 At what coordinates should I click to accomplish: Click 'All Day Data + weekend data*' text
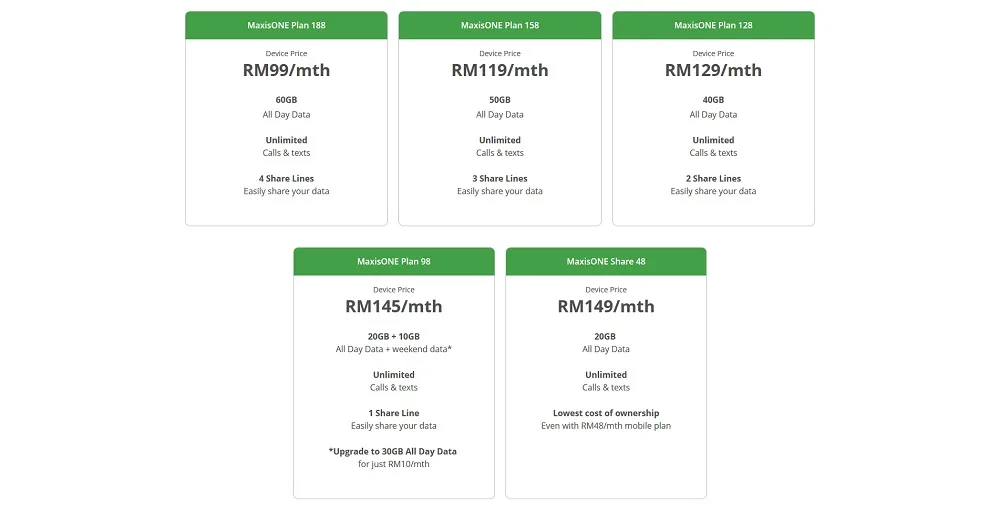click(394, 349)
